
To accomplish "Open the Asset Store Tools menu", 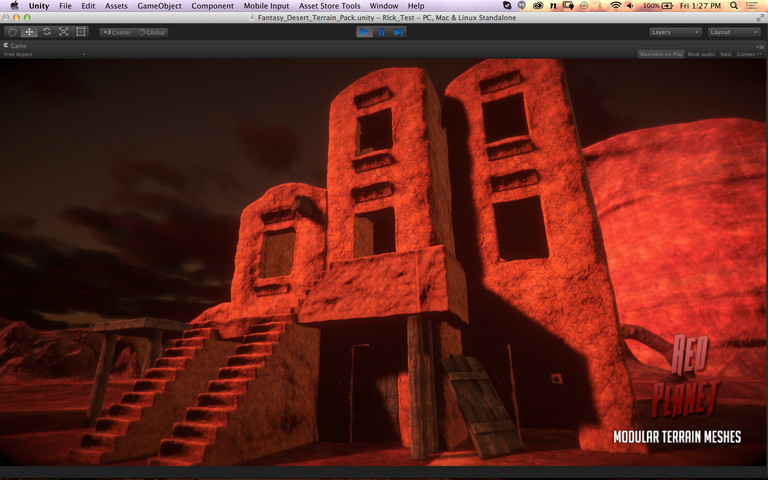I will tap(330, 6).
